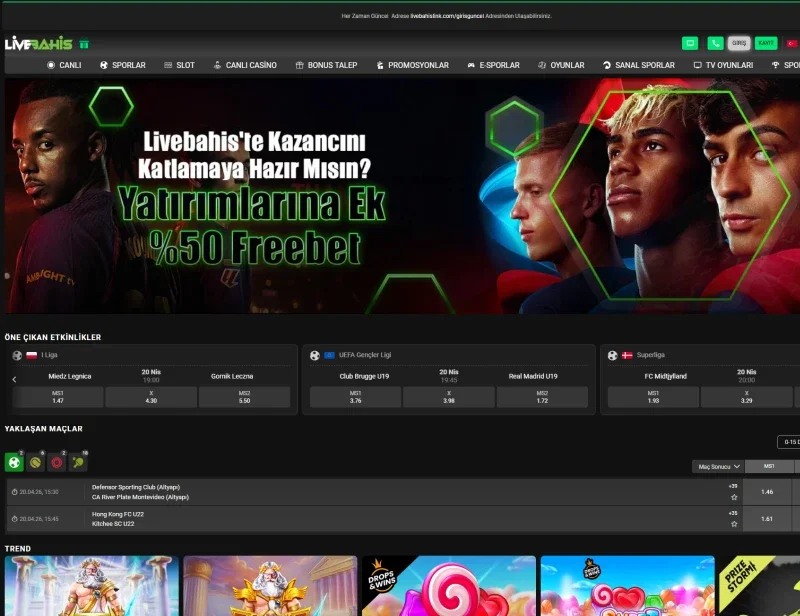Change language via Turkish flag icon

(x=791, y=43)
